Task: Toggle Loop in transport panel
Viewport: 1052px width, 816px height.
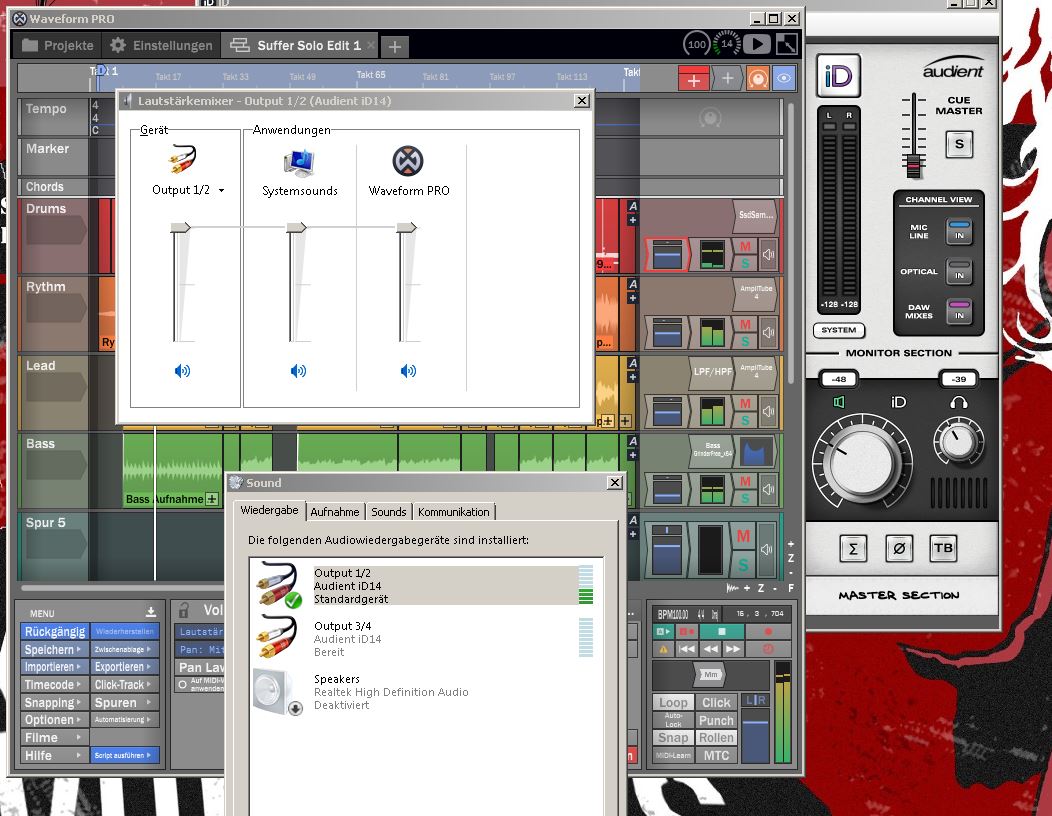Action: pyautogui.click(x=673, y=702)
